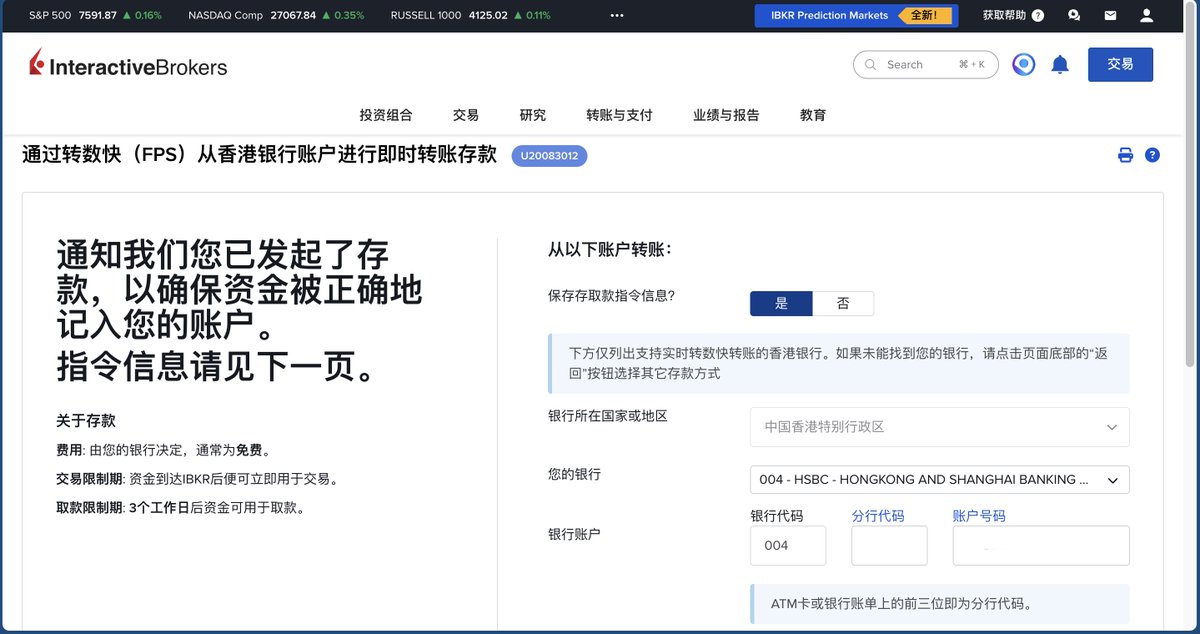Viewport: 1200px width, 634px height.
Task: Select 否 to not save instruction
Action: pyautogui.click(x=843, y=304)
